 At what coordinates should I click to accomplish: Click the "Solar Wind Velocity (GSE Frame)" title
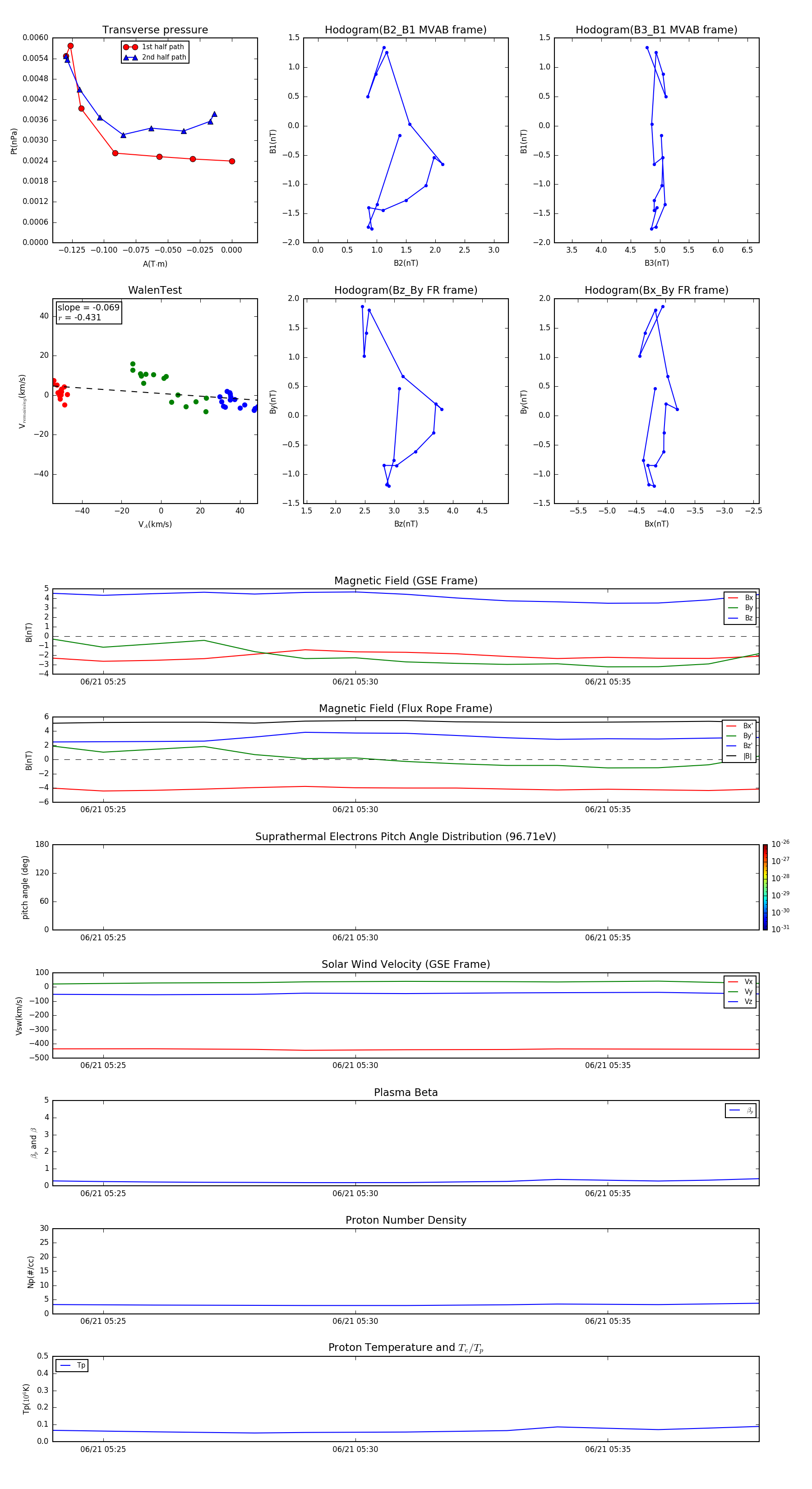coord(406,964)
